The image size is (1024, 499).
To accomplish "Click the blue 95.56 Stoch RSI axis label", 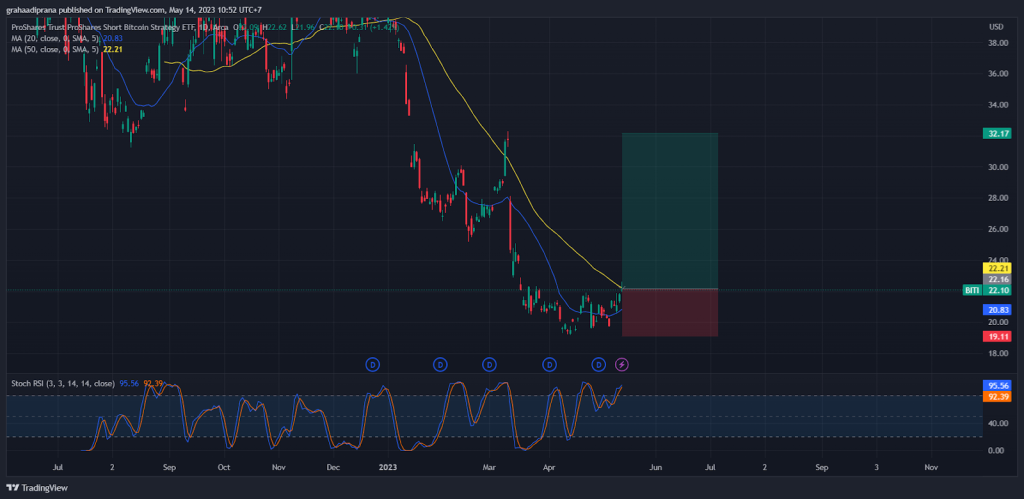I will 997,385.
